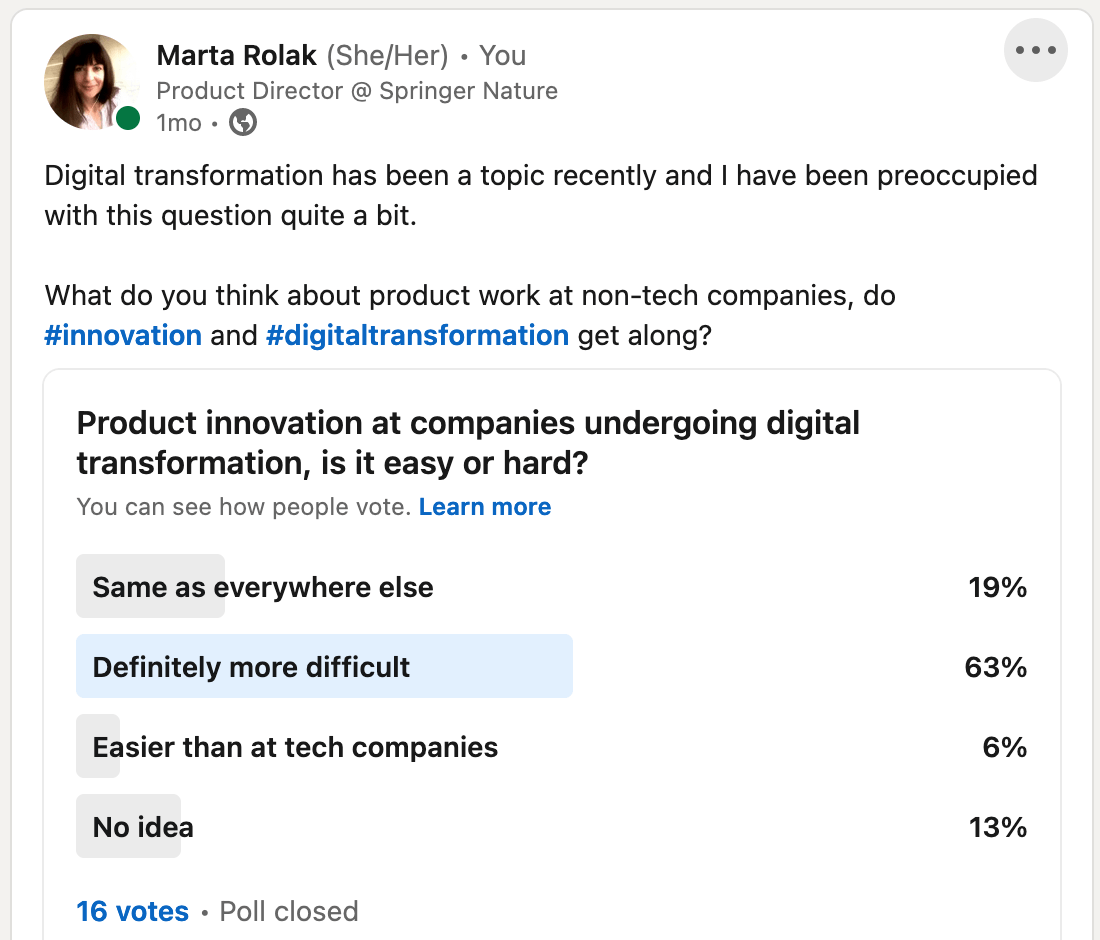Open the #digitaltransformation hashtag
Screen dimensions: 1100x940
417,335
